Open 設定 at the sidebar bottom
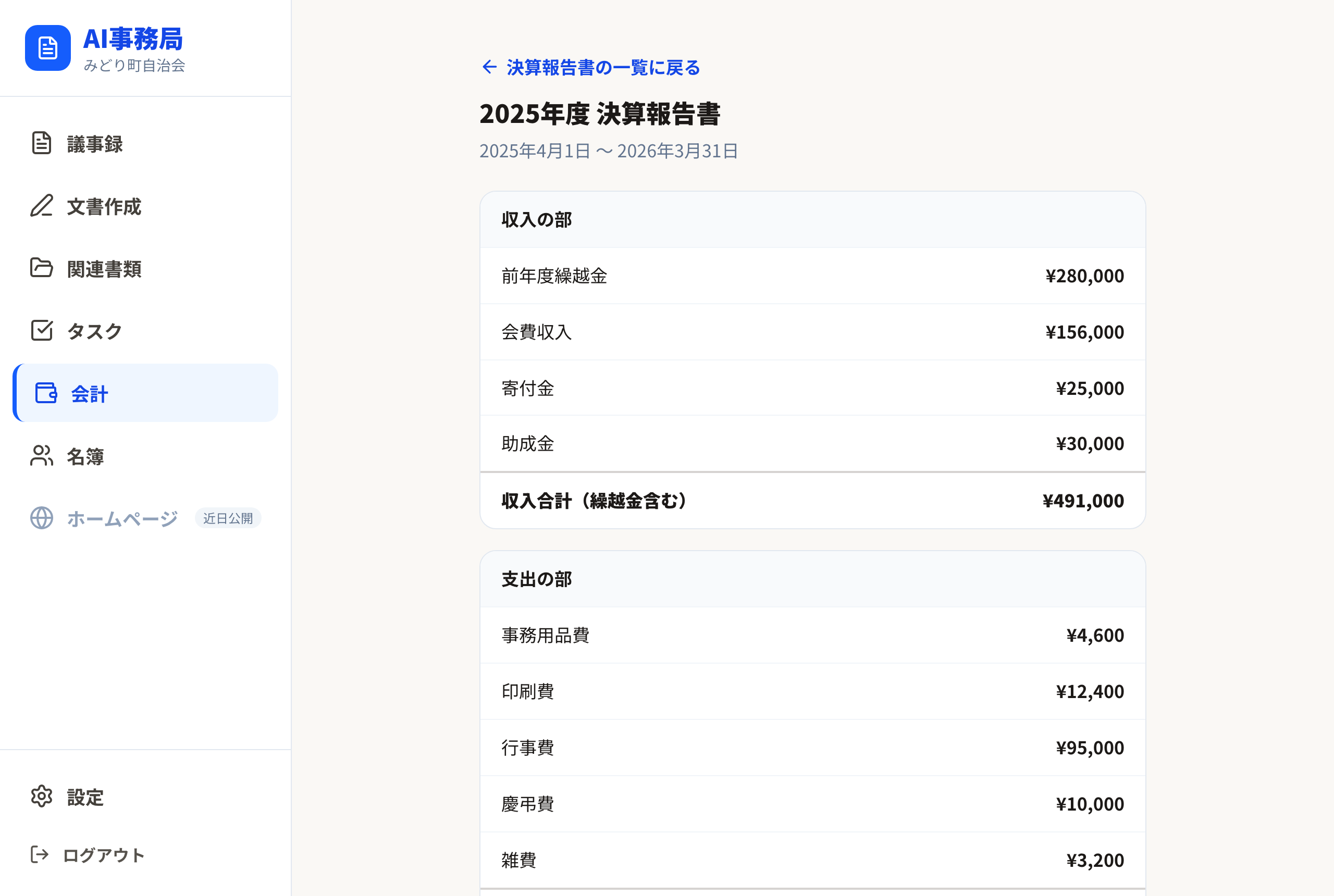 145,797
